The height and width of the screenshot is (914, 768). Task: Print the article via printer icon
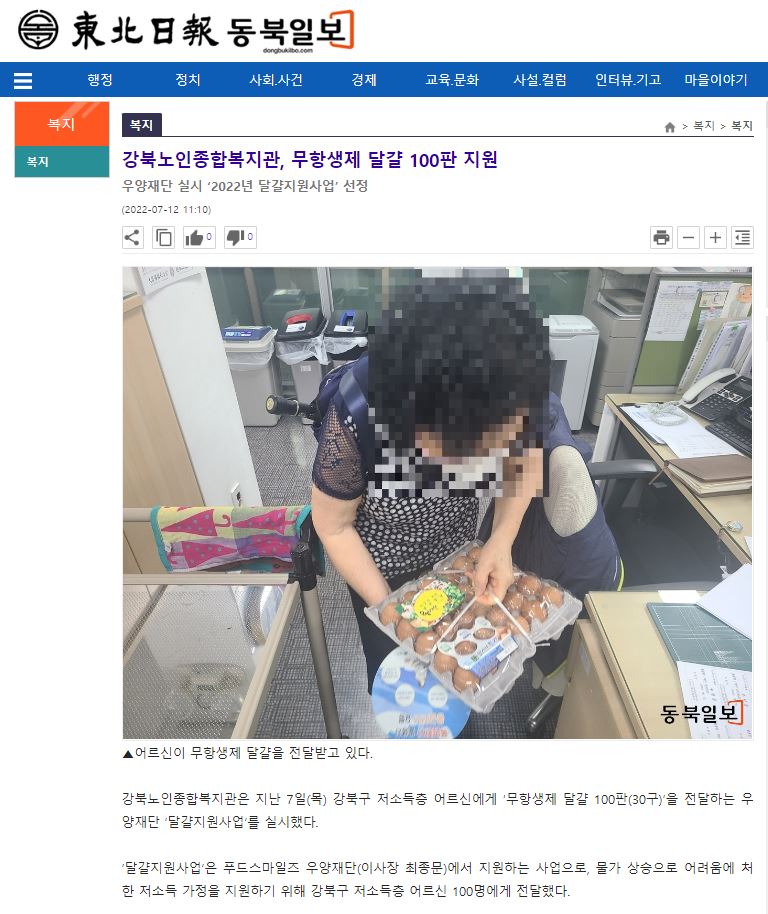(x=661, y=237)
